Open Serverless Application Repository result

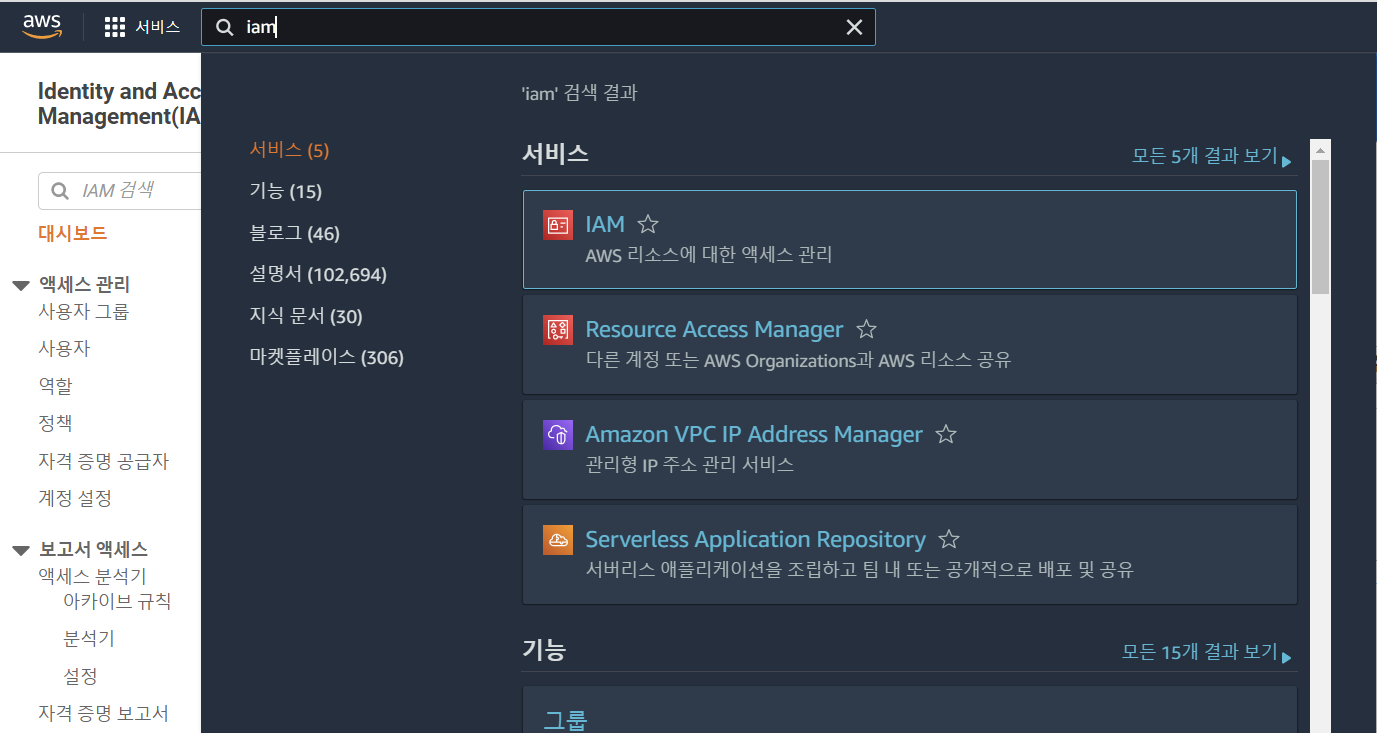(x=755, y=539)
